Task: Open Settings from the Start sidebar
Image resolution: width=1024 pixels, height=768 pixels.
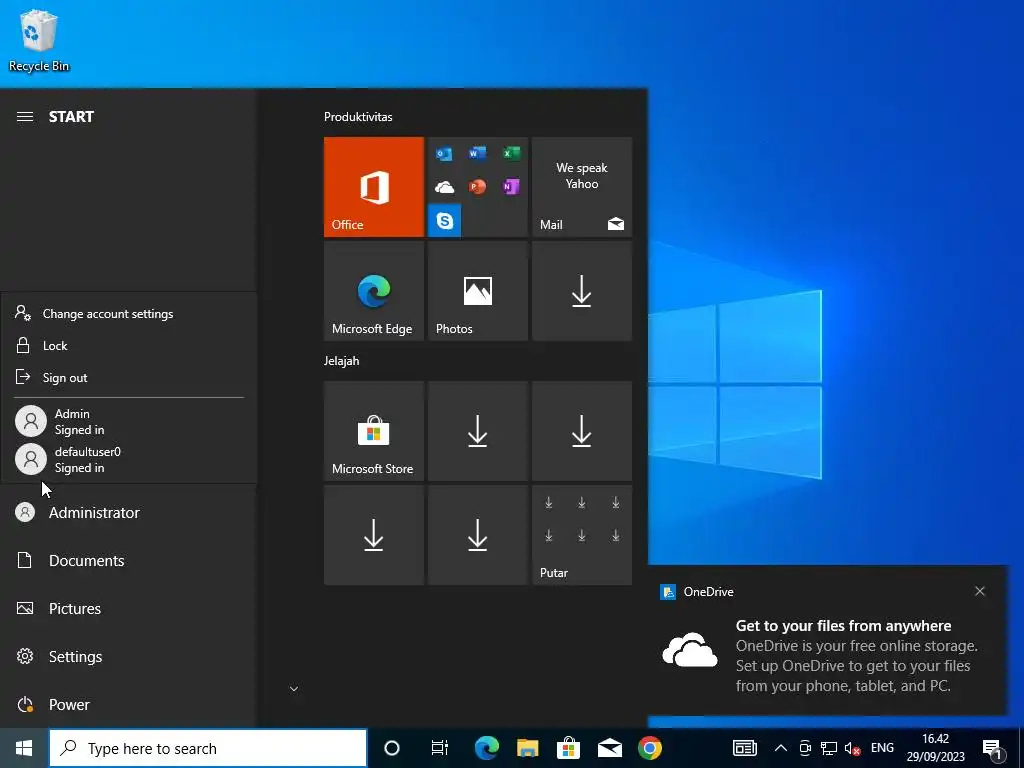Action: (129, 656)
